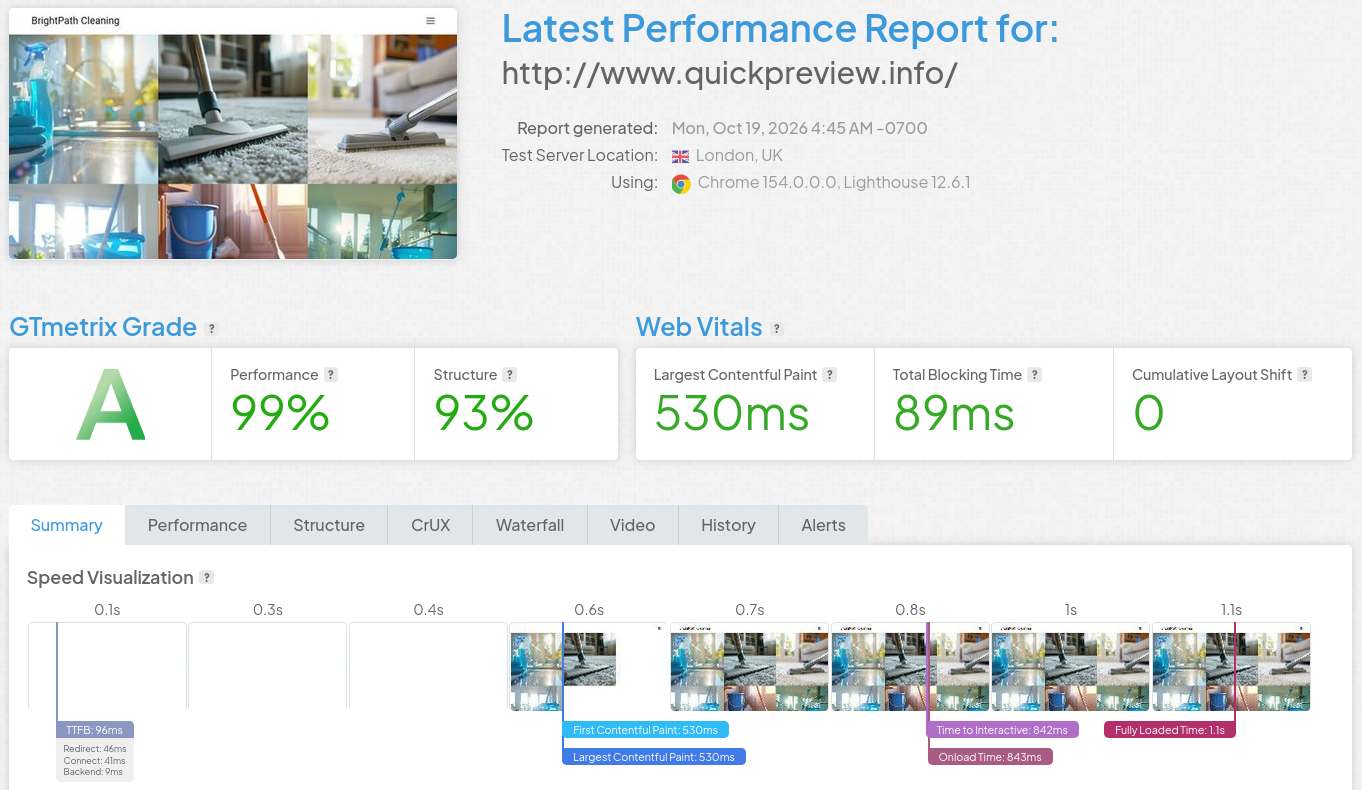Click the TTFB: 96ms marker
The height and width of the screenshot is (790, 1362).
click(95, 730)
